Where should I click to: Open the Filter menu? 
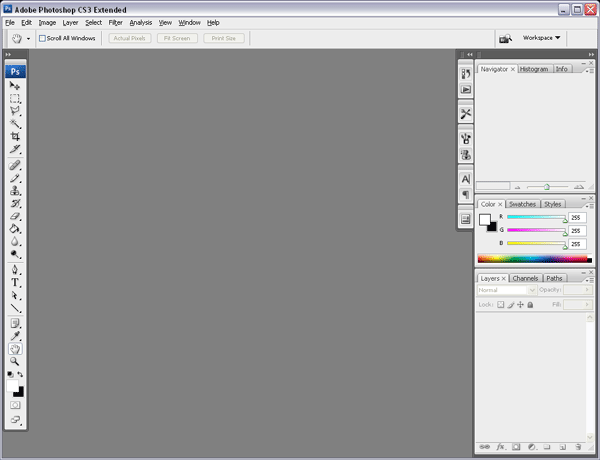115,23
